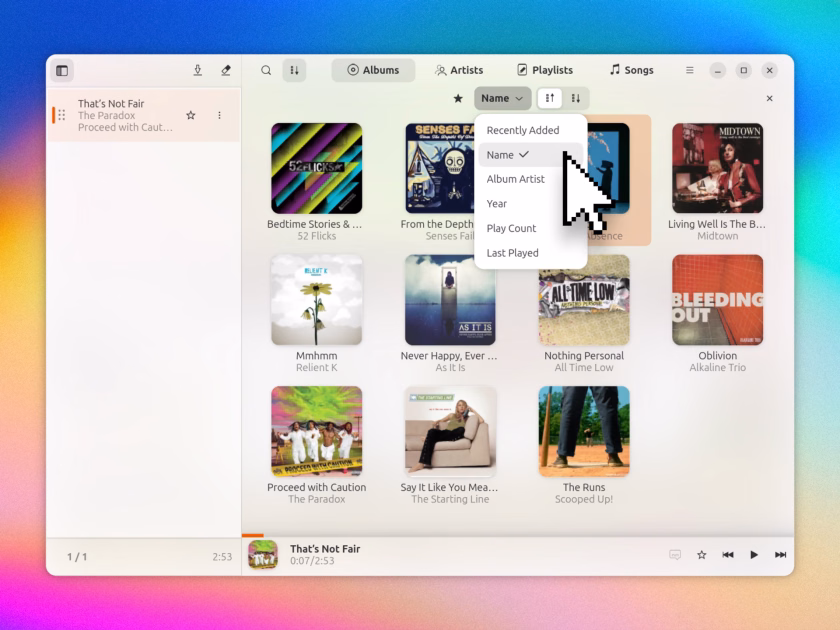Open Bedtime Stories album cover

click(x=317, y=168)
